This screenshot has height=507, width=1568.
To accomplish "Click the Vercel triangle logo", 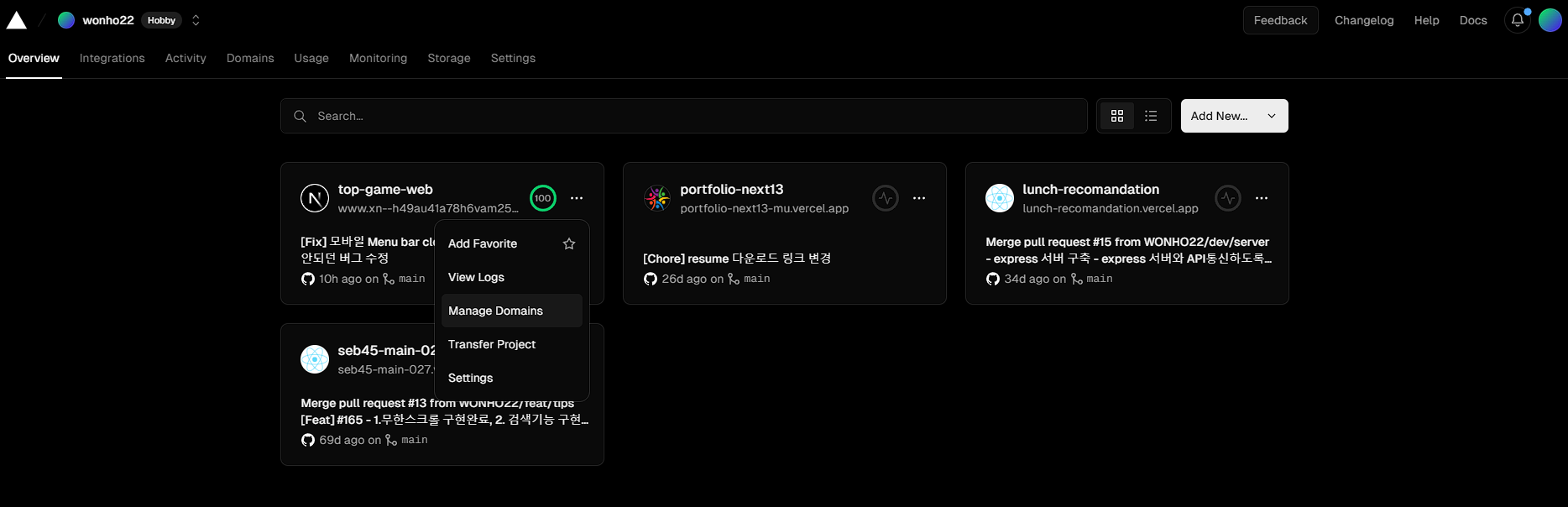I will [x=17, y=20].
